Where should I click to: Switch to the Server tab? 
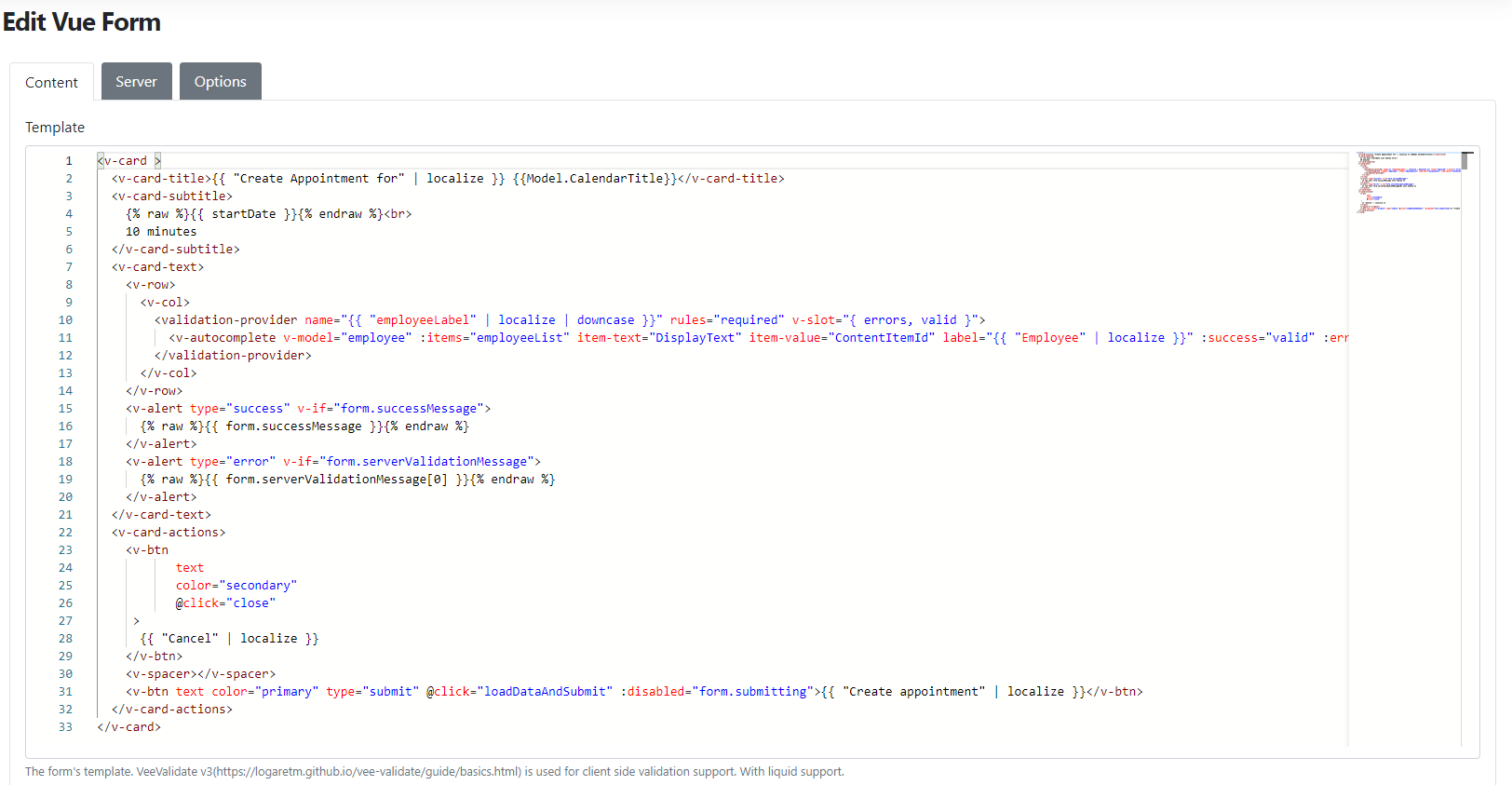click(136, 81)
